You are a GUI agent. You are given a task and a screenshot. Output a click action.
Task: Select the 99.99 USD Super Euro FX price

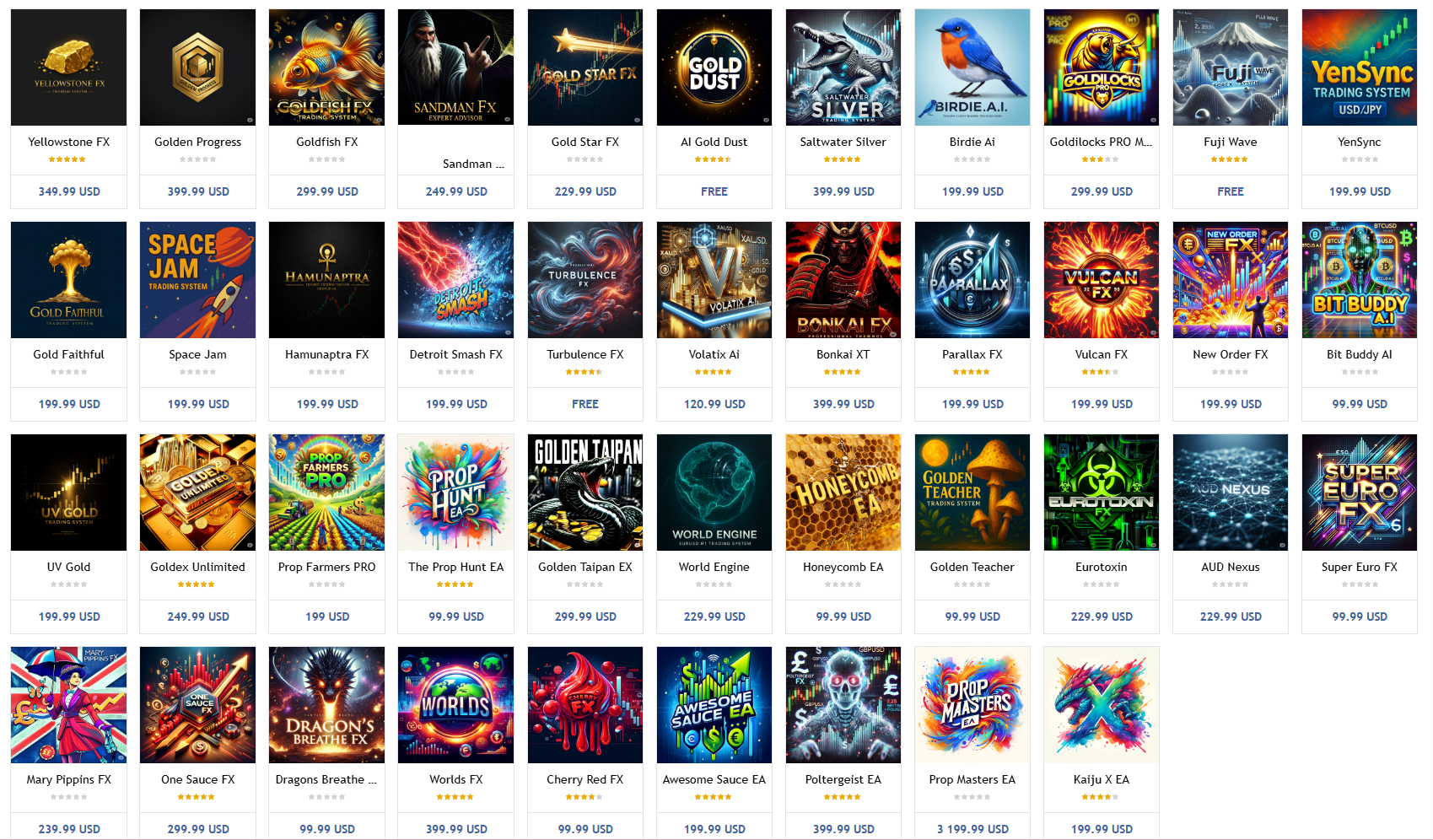(x=1360, y=617)
